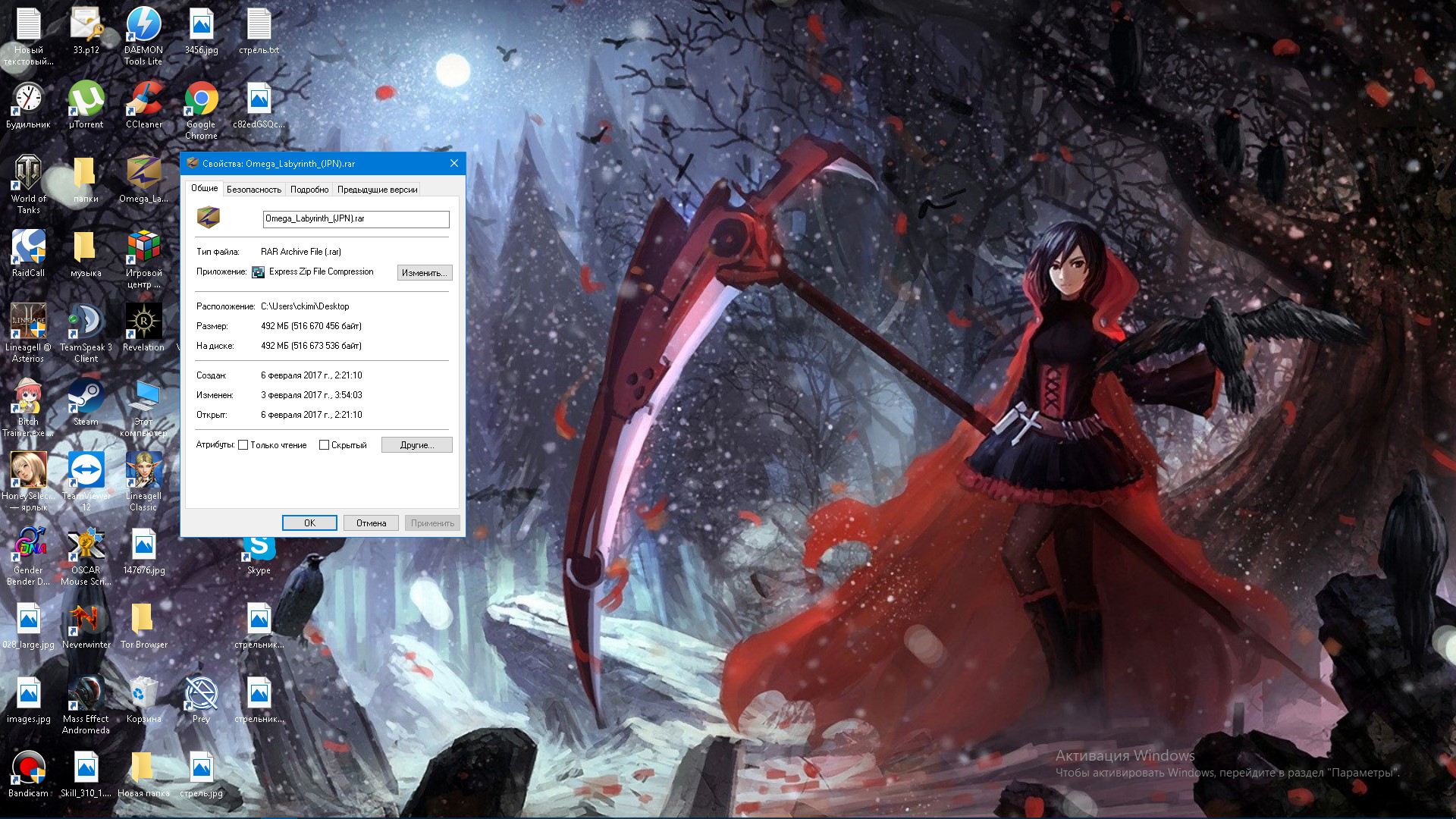Click the CCleaner desktop shortcut
This screenshot has height=819, width=1456.
[143, 105]
